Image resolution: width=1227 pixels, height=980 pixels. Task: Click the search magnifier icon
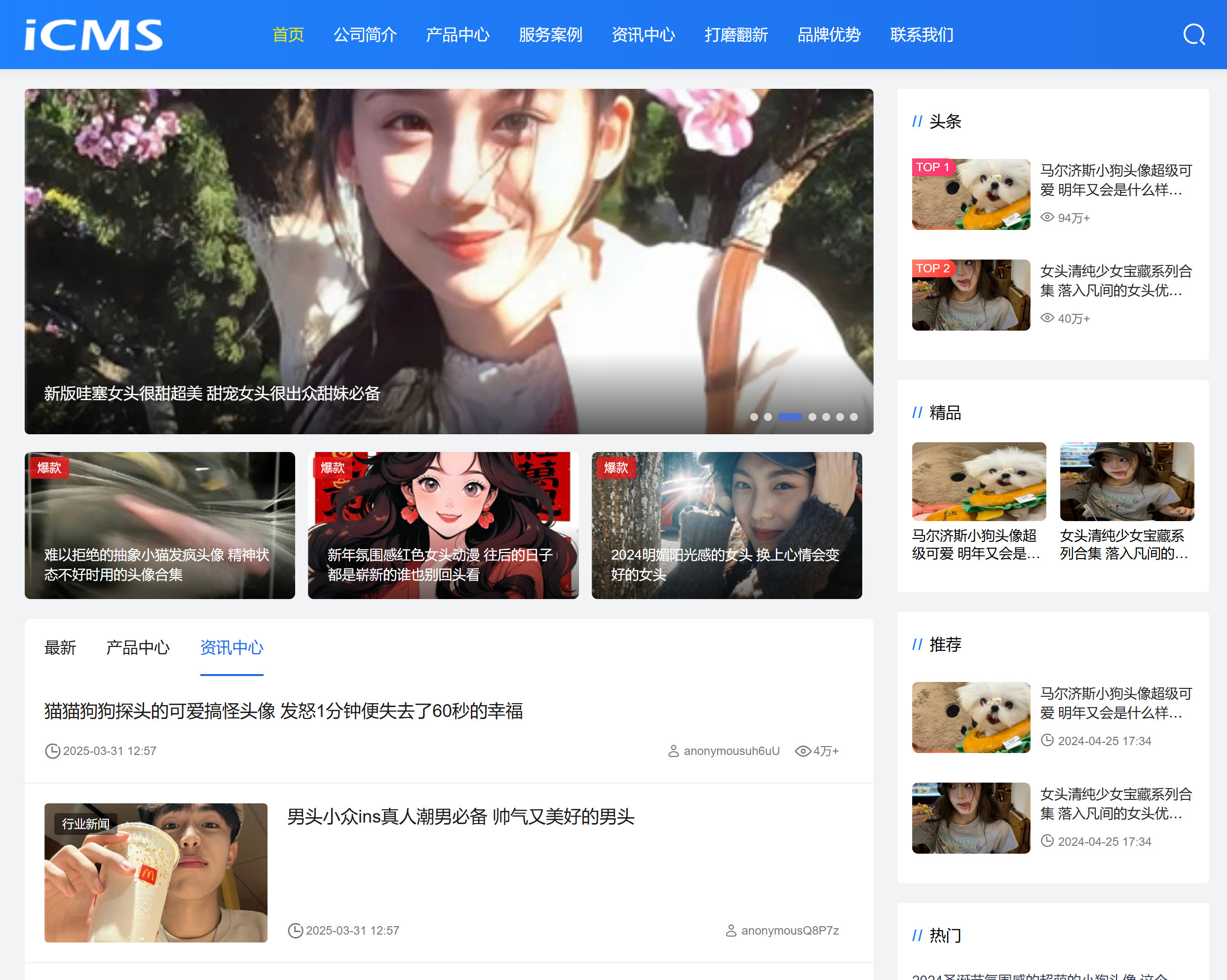[1193, 35]
